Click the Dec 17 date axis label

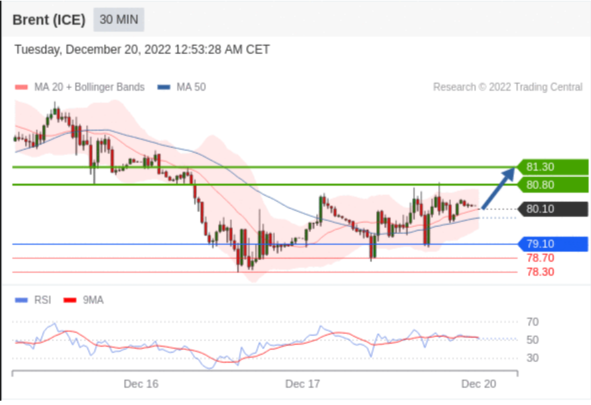[302, 384]
